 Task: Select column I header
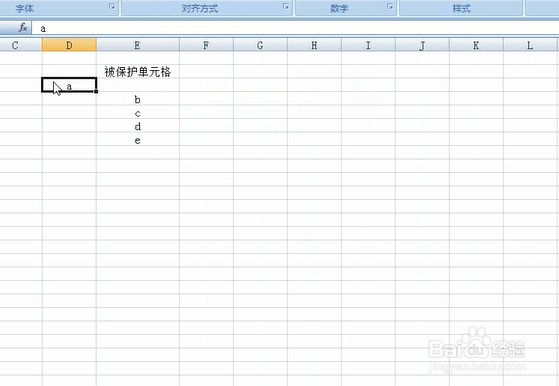(x=368, y=45)
